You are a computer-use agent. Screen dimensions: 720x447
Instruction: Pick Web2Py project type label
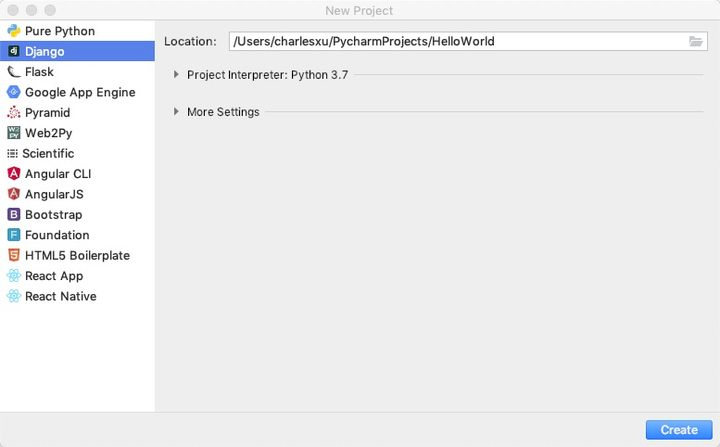(x=49, y=133)
